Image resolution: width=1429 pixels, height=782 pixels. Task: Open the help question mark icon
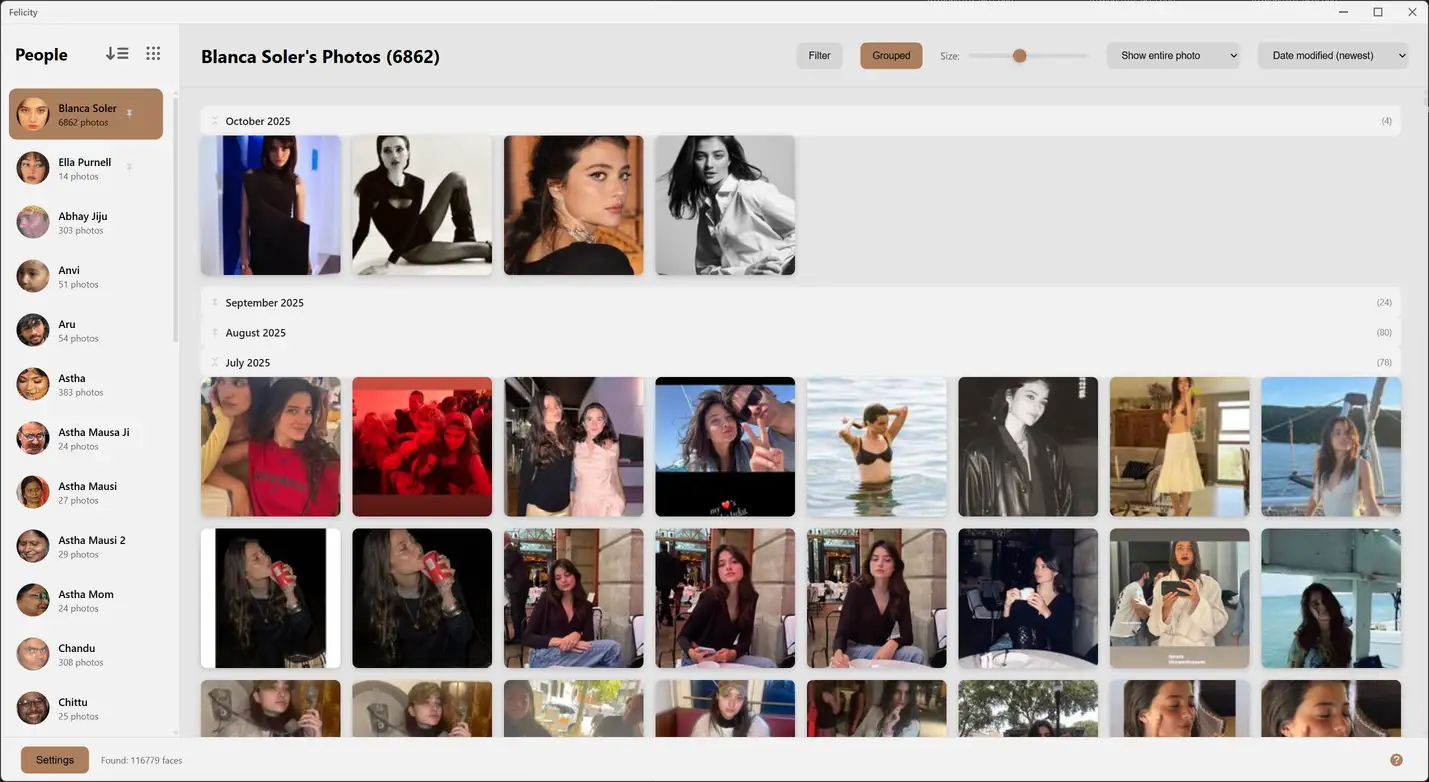pos(1396,760)
